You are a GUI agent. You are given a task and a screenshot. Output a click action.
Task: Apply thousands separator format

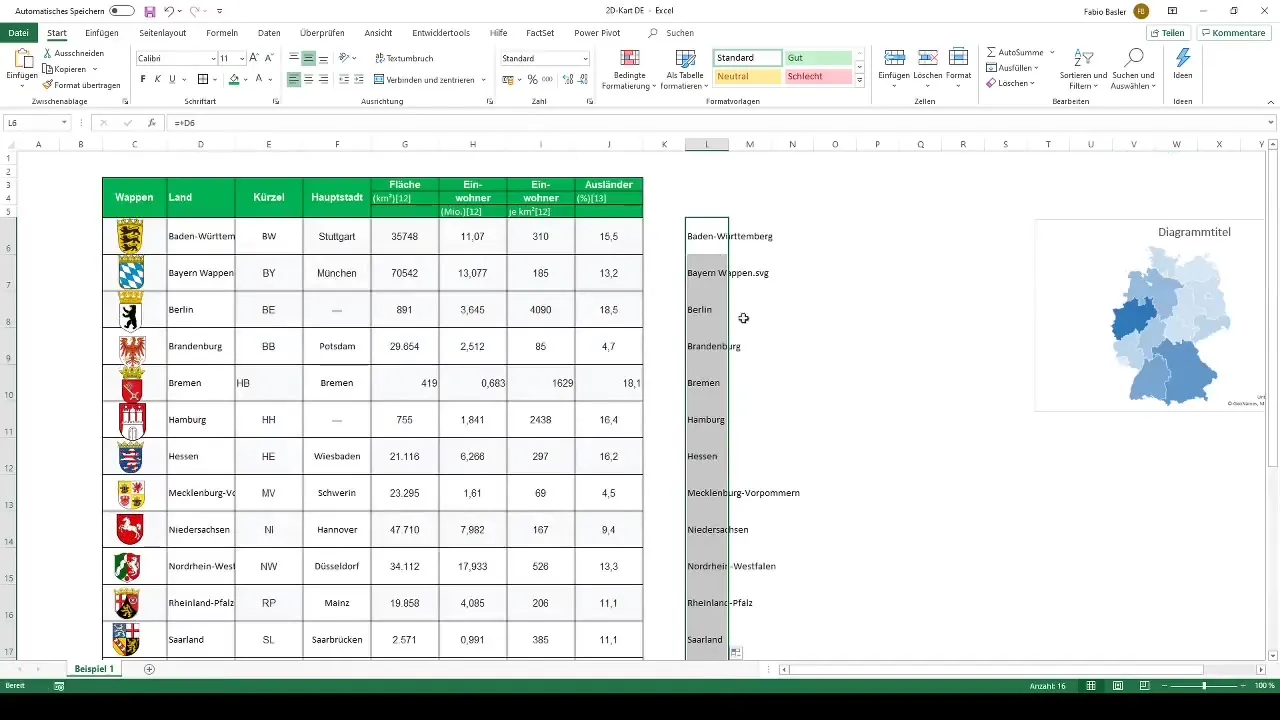547,79
